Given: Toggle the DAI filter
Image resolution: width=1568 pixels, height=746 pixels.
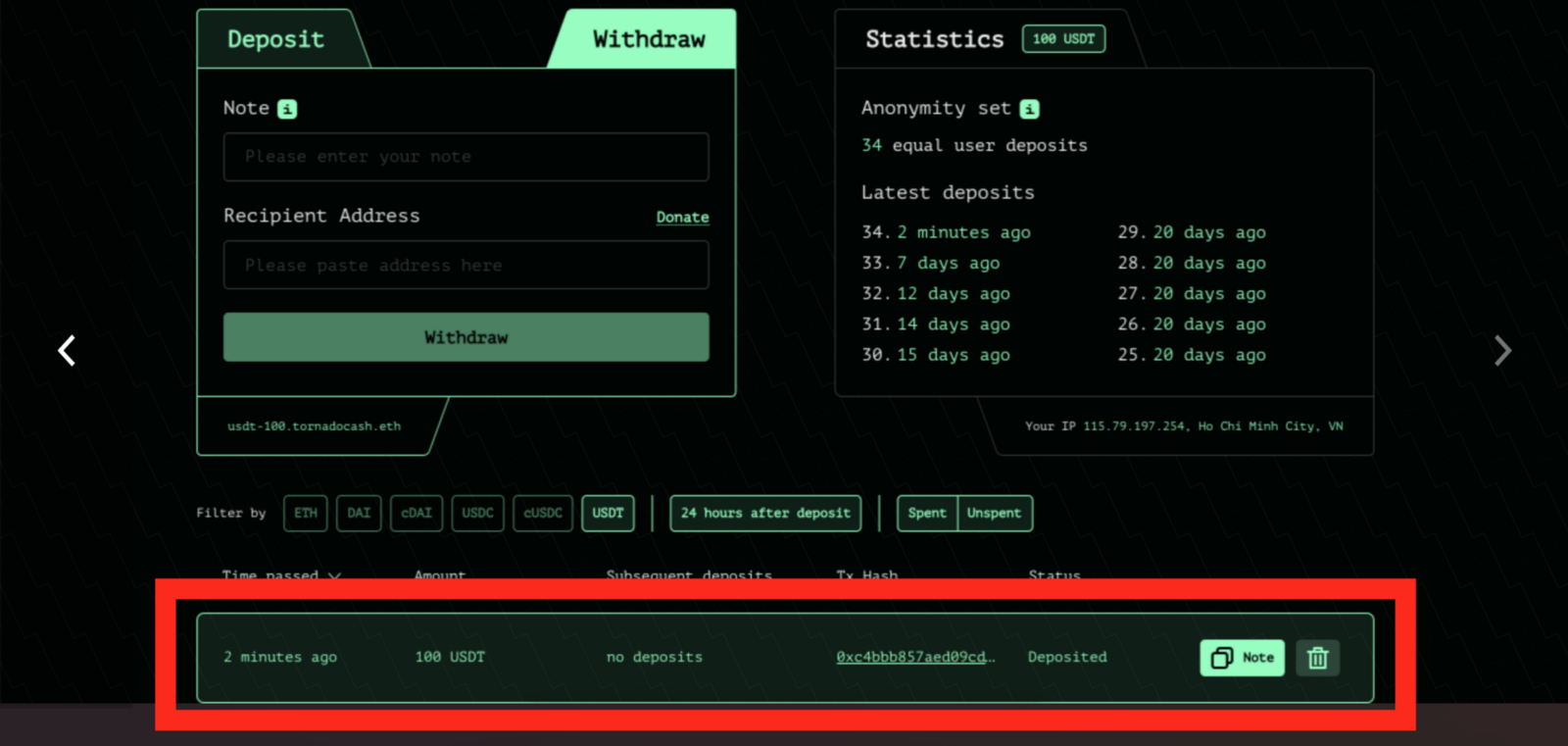Looking at the screenshot, I should coord(359,513).
